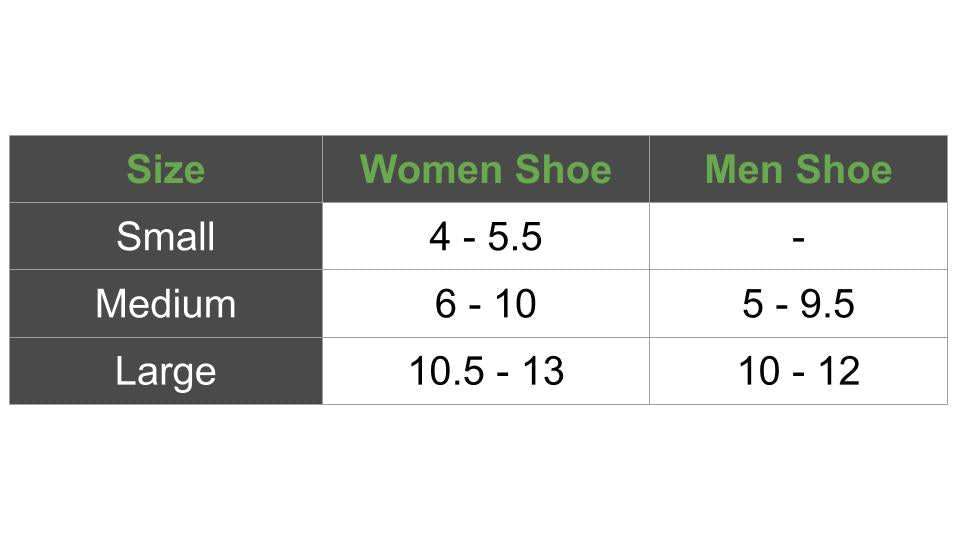Select the Women Shoe column header
This screenshot has width=960, height=540.
coord(485,169)
